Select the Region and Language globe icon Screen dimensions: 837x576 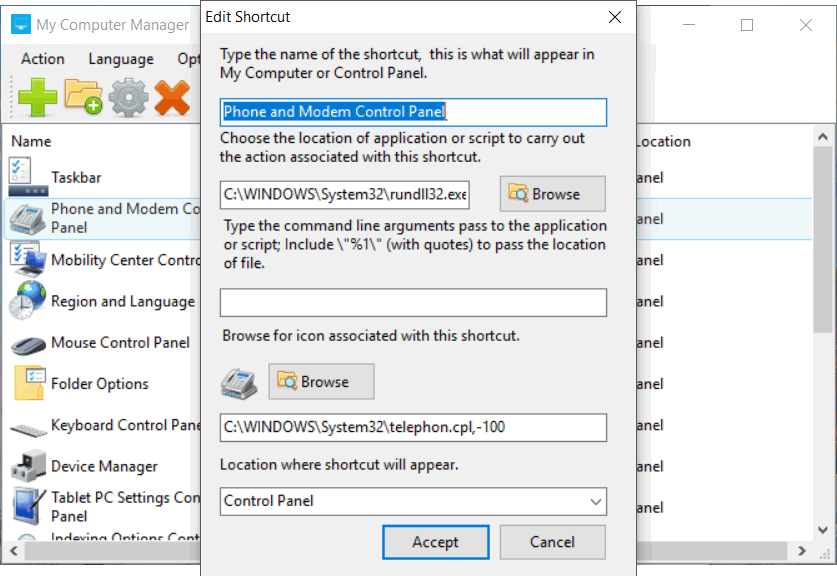point(28,301)
